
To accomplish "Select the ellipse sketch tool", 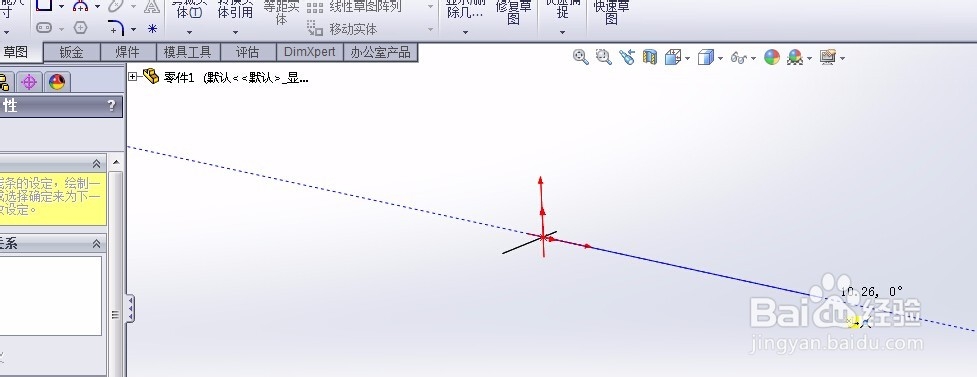I will (116, 6).
